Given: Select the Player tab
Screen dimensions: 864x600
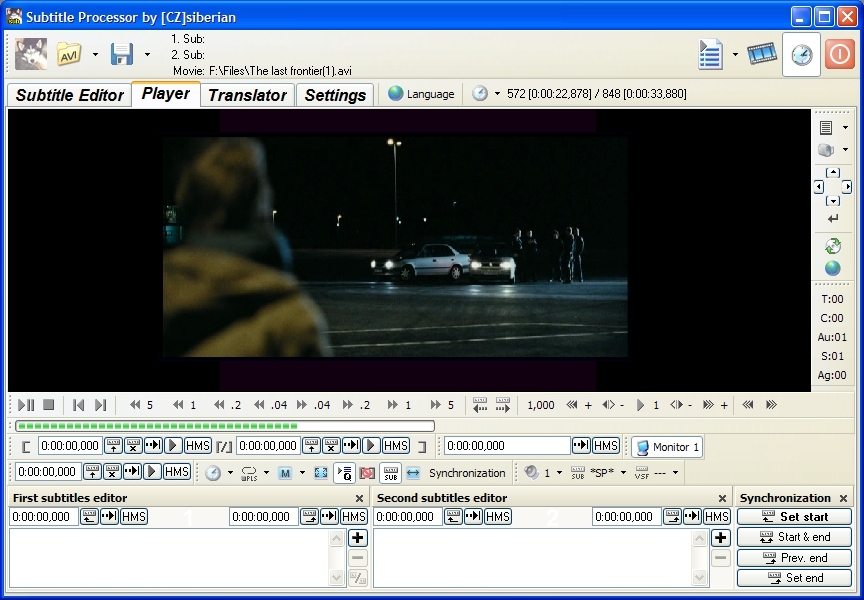Looking at the screenshot, I should click(166, 93).
